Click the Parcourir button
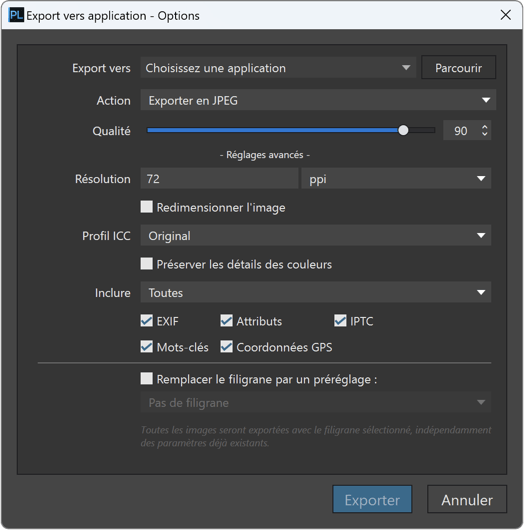 coord(458,68)
